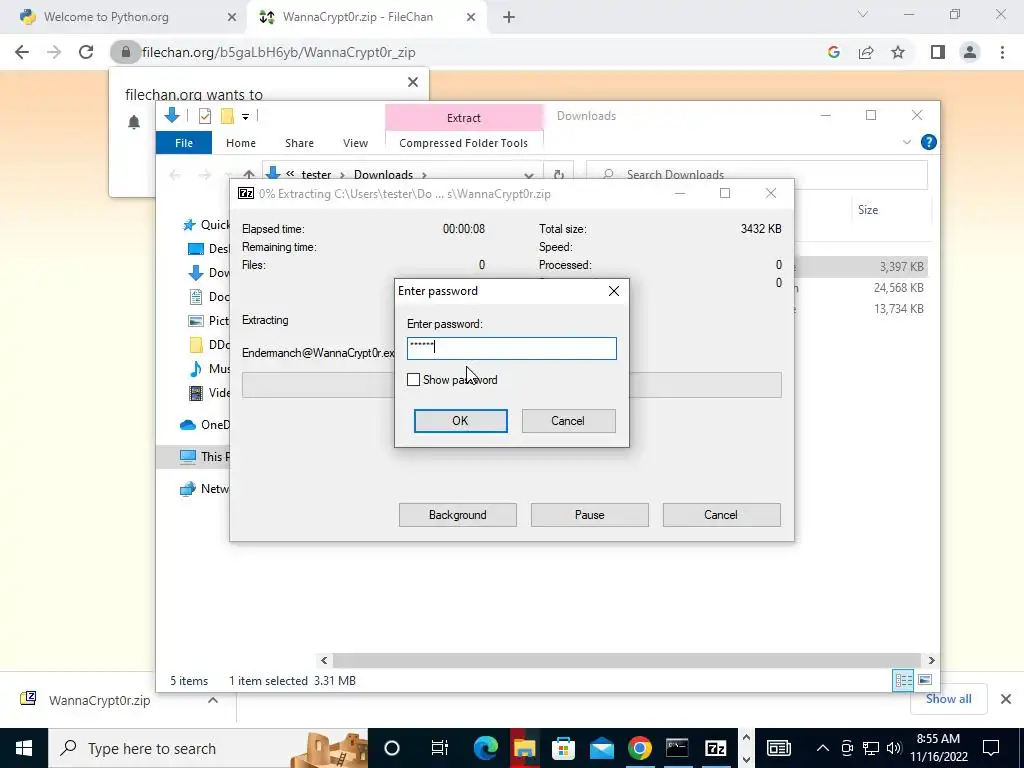Click the Extract contextual tab
This screenshot has height=768, width=1024.
(464, 118)
